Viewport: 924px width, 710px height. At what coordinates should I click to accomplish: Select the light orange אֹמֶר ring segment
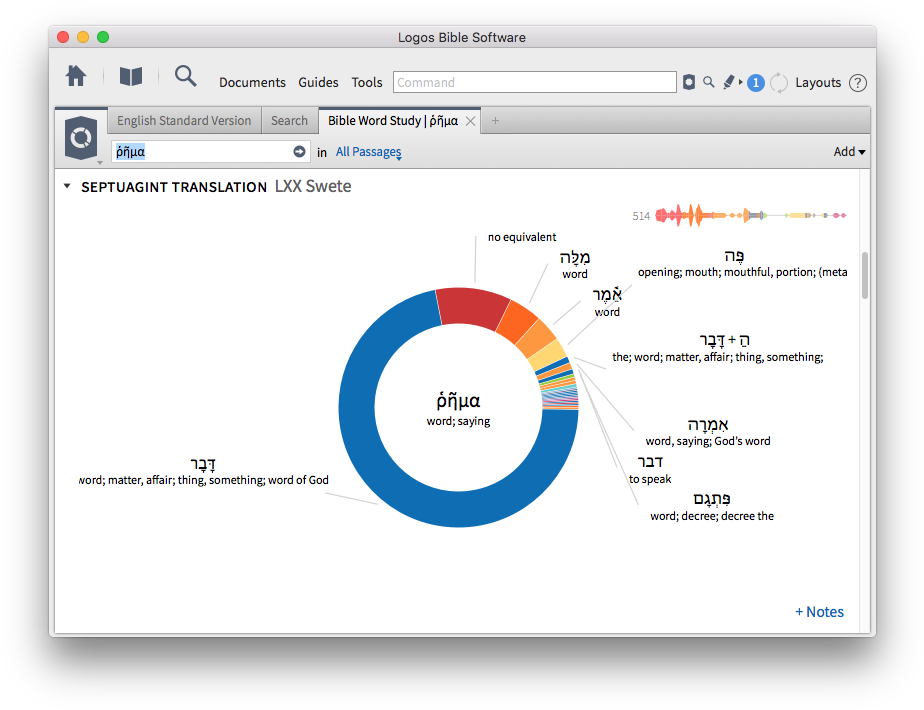click(536, 338)
